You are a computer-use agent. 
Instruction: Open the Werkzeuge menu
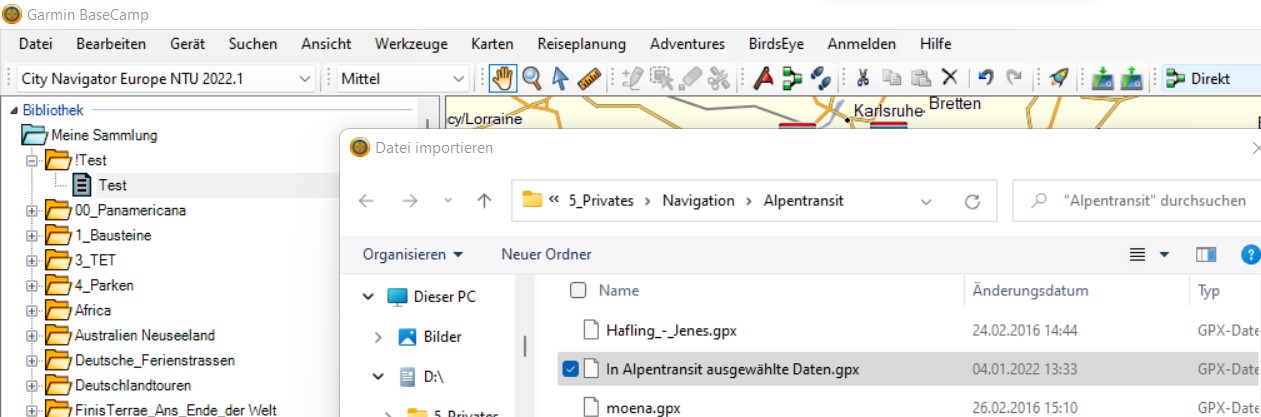pyautogui.click(x=411, y=44)
